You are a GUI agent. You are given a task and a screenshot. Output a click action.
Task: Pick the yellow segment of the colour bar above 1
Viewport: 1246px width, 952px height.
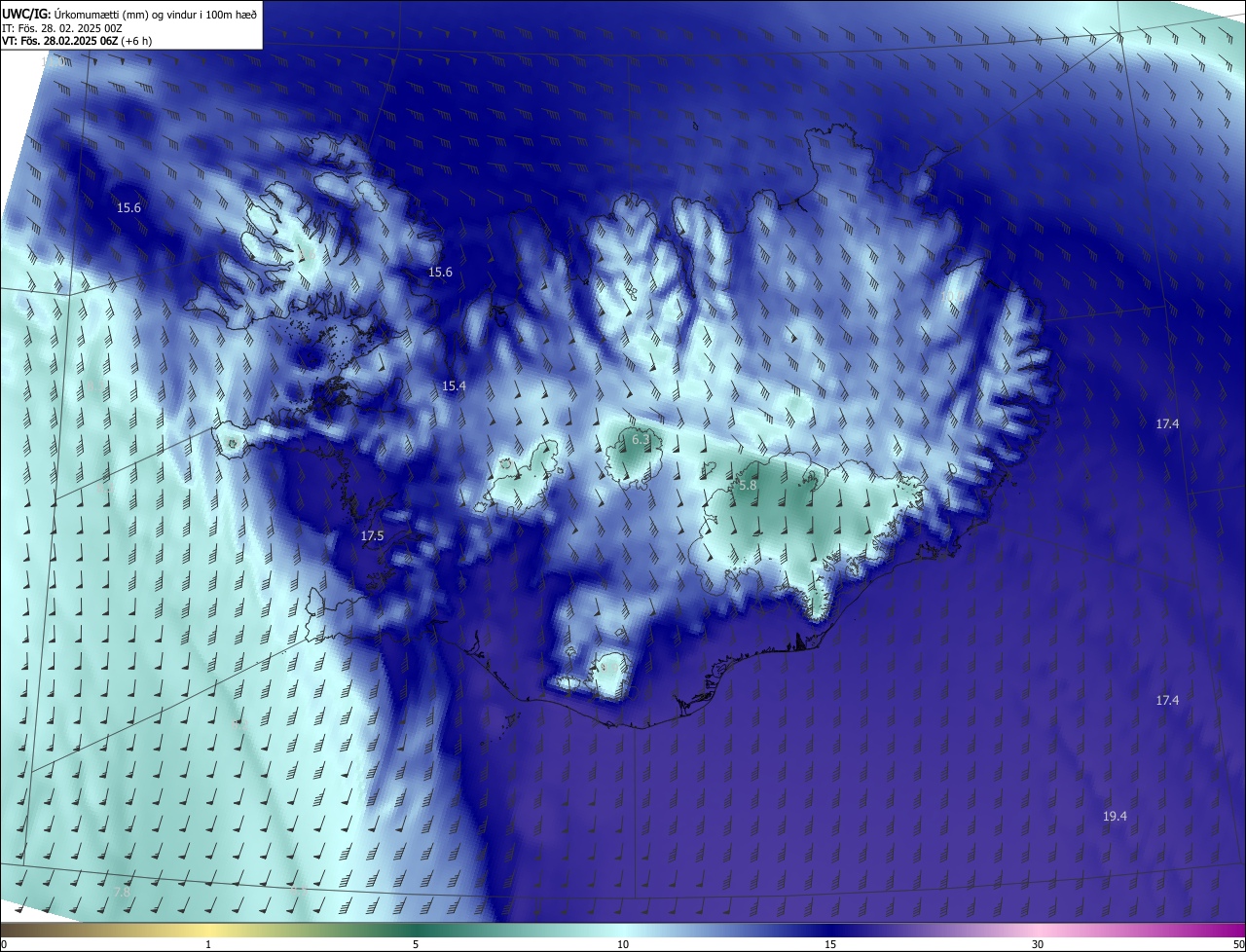coord(208,931)
